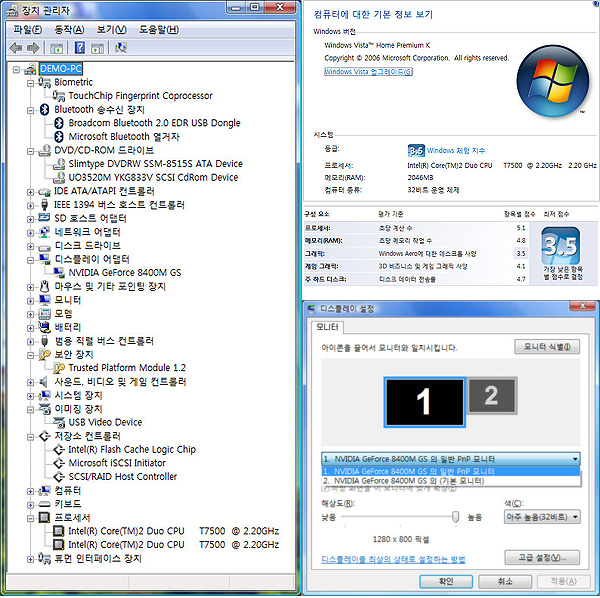Click the scan for hardware changes toolbar icon
The width and height of the screenshot is (600, 598).
click(x=121, y=48)
